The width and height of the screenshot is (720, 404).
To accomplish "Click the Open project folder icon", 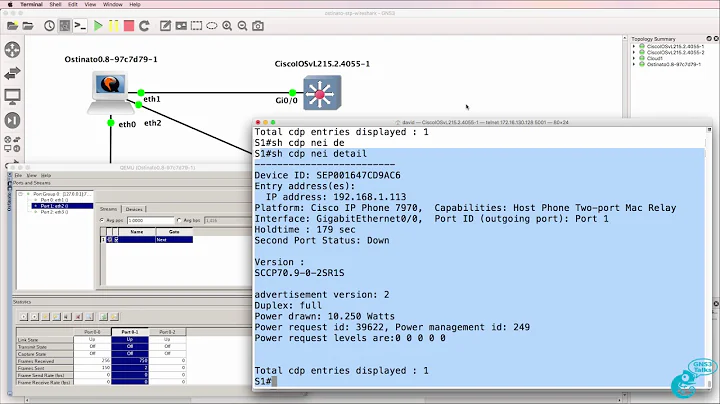I will (28, 26).
